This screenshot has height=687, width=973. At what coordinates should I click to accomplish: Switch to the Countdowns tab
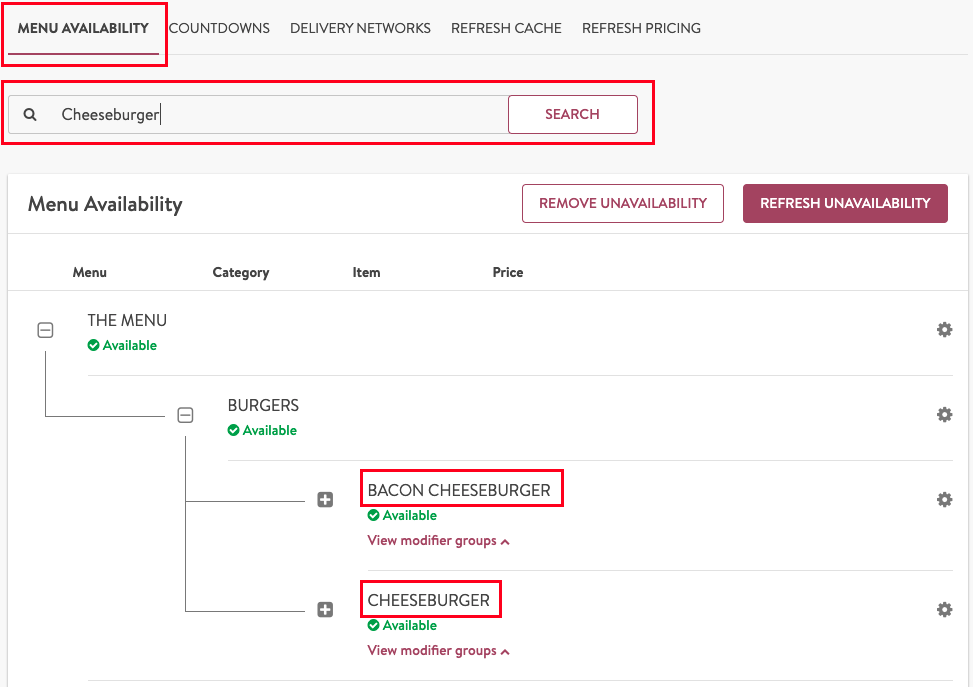(219, 28)
